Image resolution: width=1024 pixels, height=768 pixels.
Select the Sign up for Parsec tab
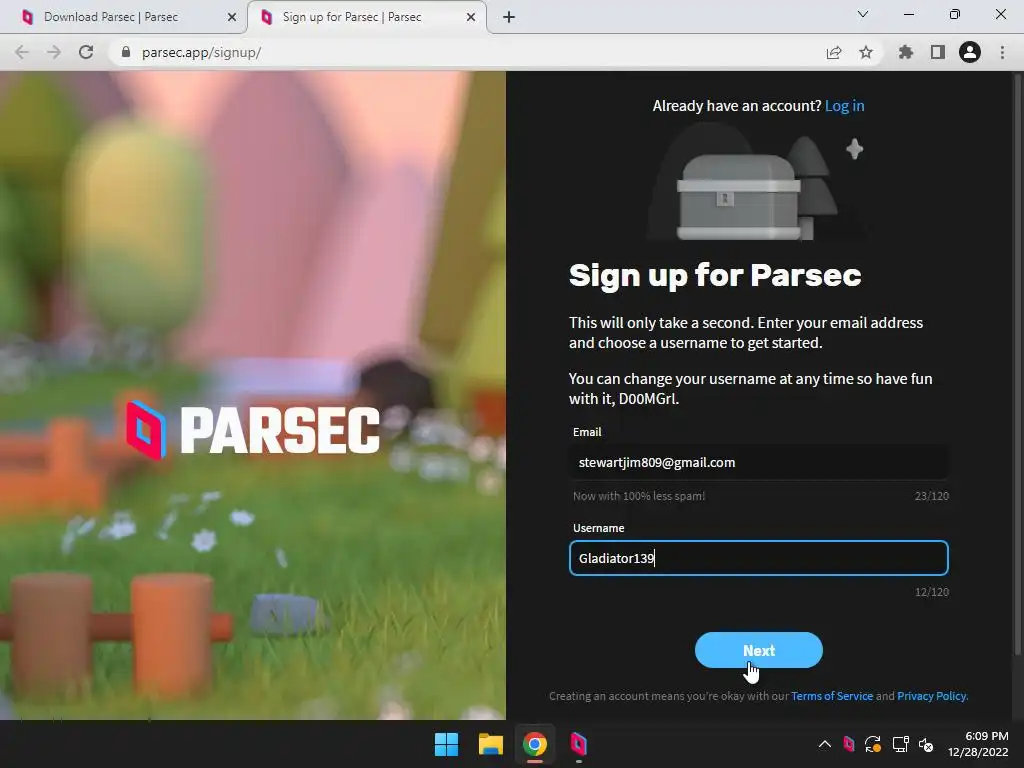[367, 17]
